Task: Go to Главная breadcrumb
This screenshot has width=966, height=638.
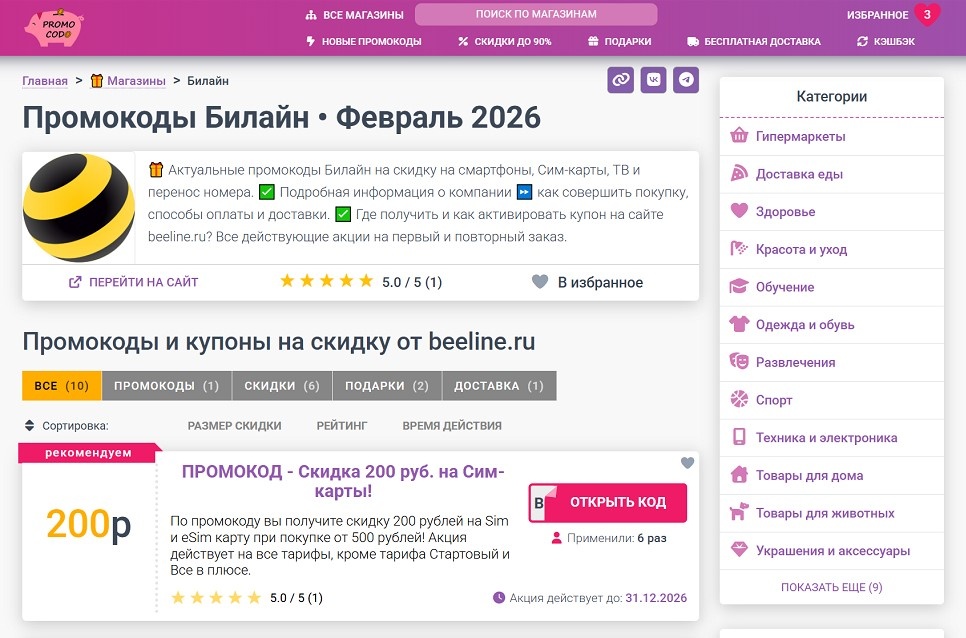Action: (x=45, y=81)
